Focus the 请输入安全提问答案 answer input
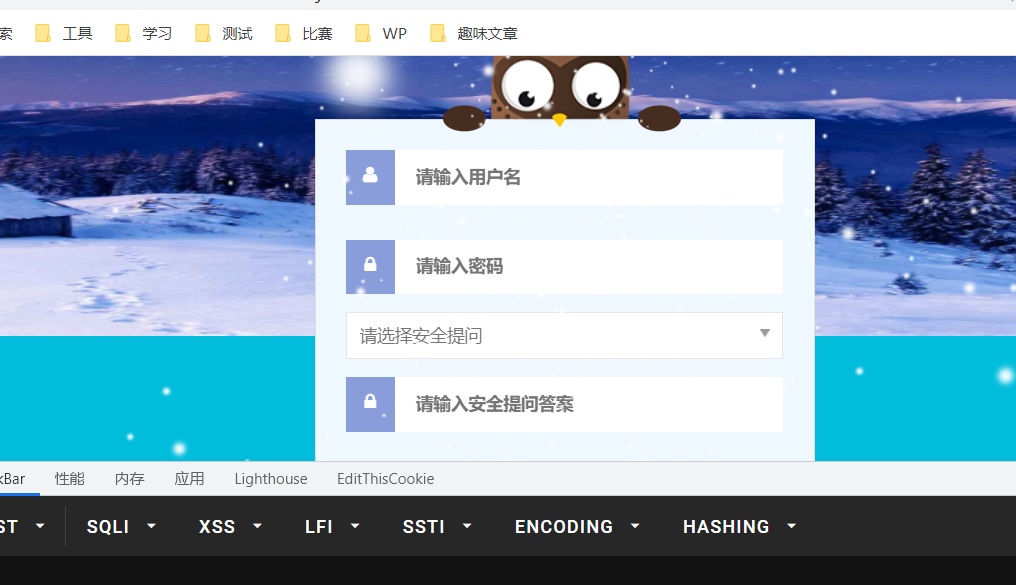Image resolution: width=1016 pixels, height=585 pixels. click(588, 404)
